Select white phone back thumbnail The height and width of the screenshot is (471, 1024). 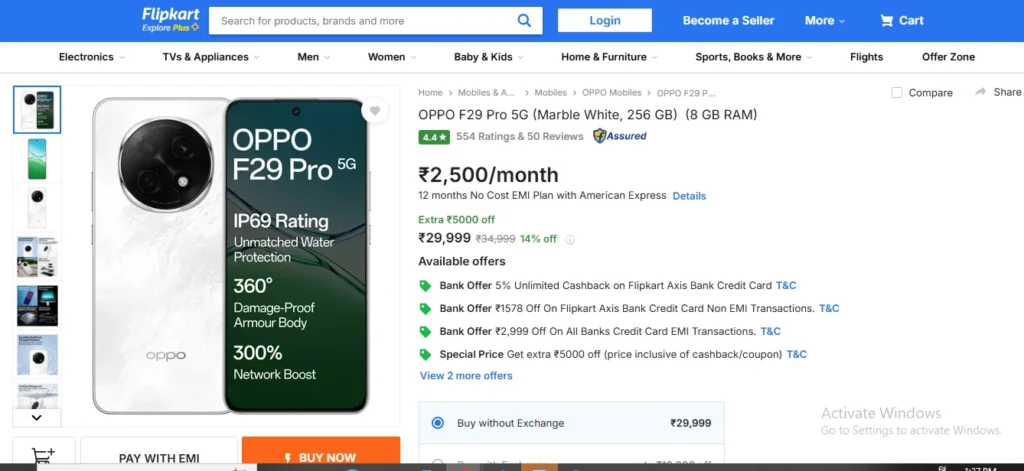[x=37, y=208]
